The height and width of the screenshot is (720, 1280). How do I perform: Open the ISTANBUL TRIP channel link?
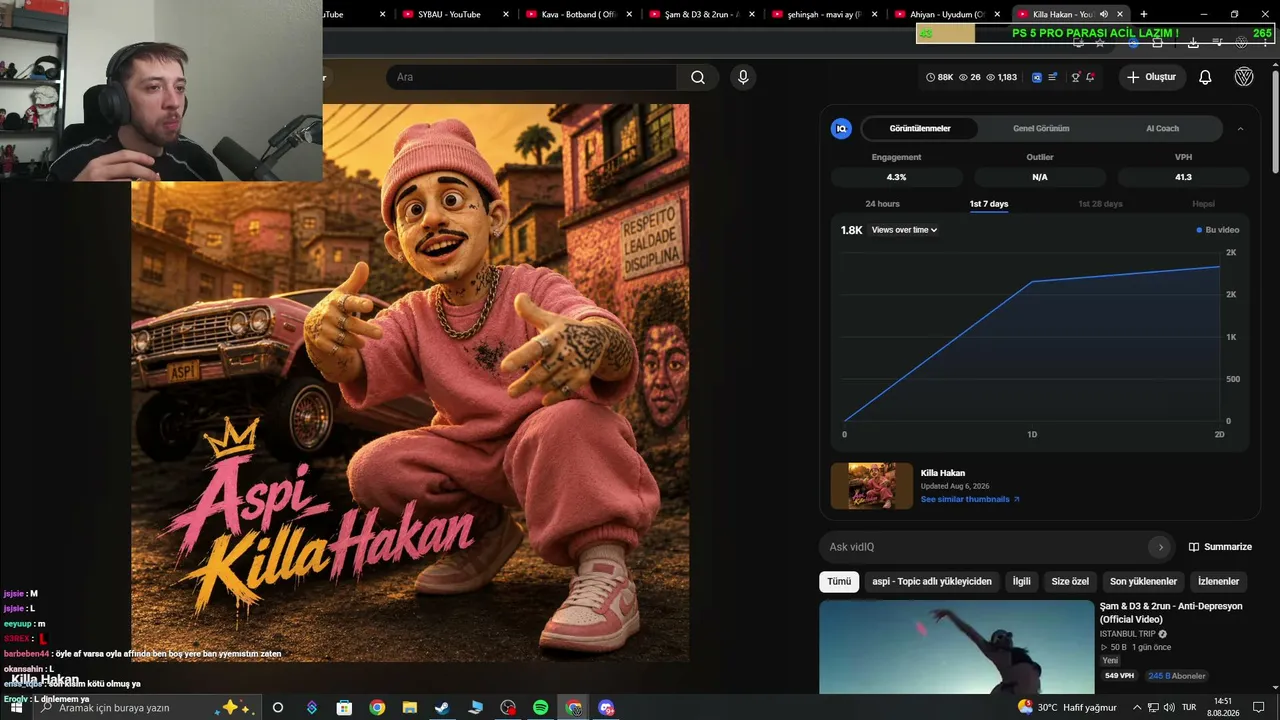coord(1127,634)
